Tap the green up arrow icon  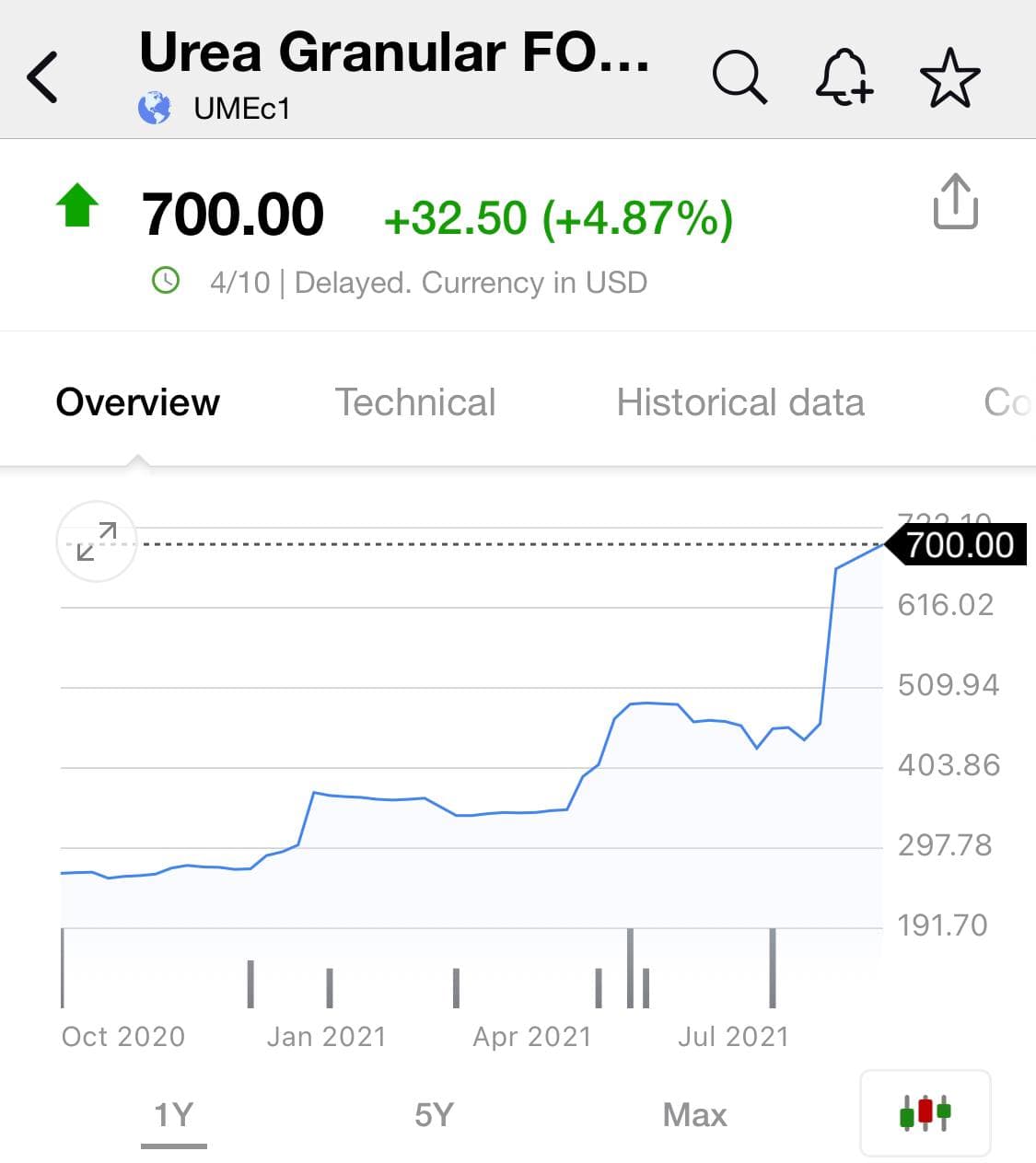(x=77, y=205)
